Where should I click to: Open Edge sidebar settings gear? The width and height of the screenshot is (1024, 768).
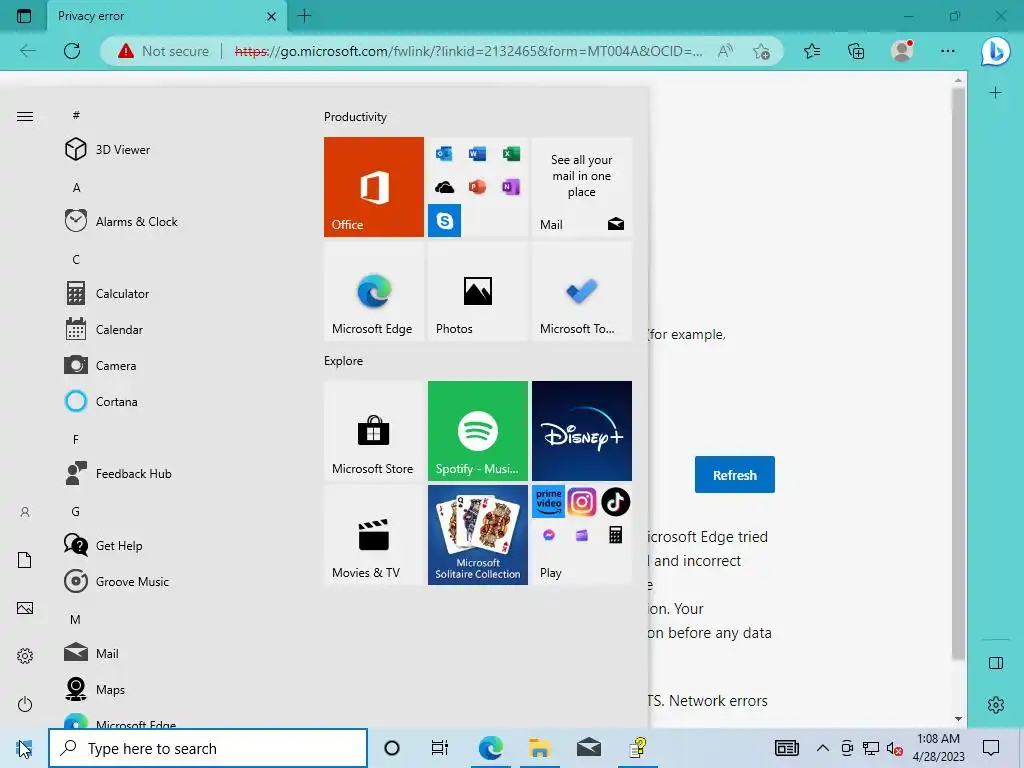click(x=996, y=705)
